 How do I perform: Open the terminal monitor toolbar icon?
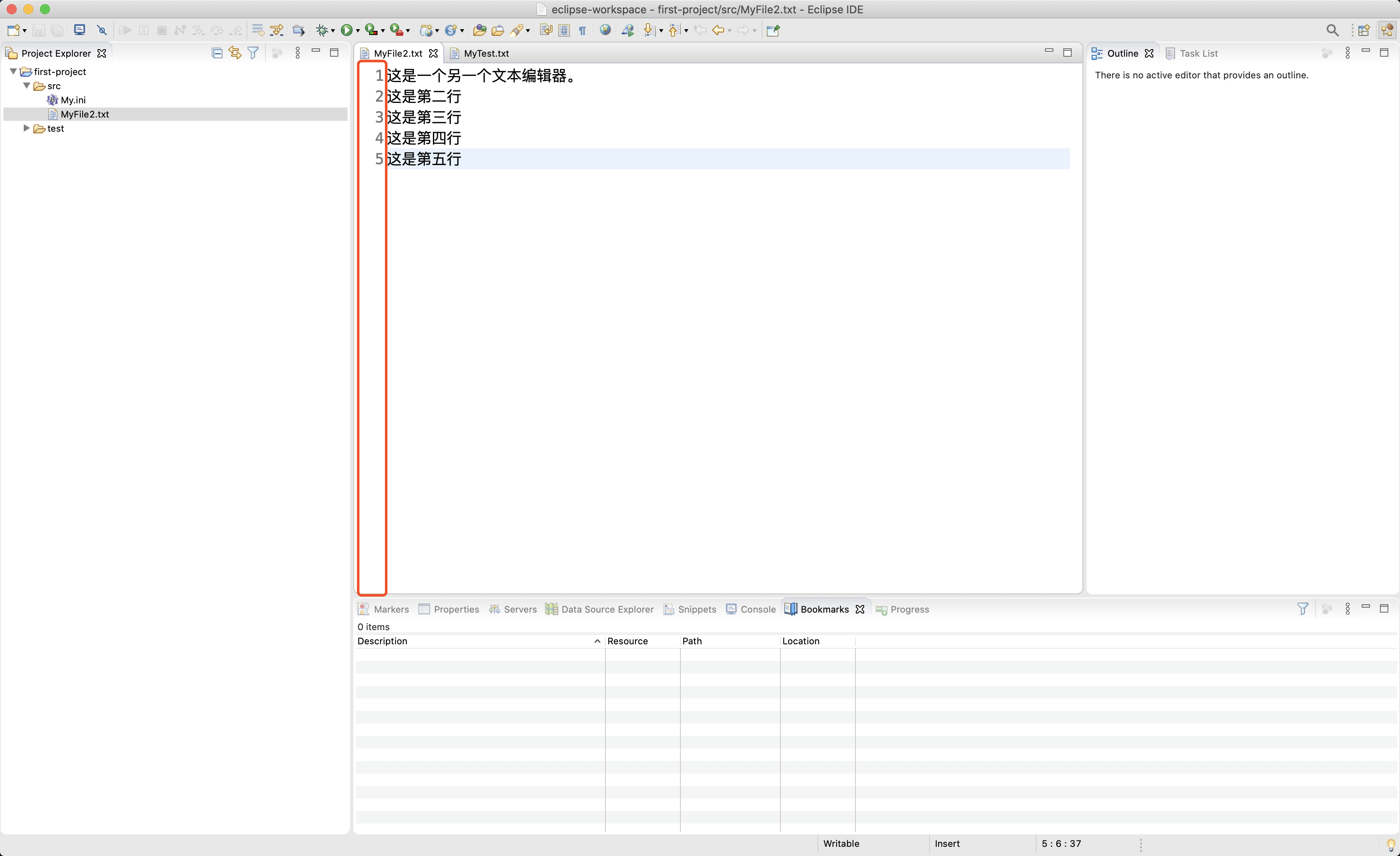click(80, 30)
